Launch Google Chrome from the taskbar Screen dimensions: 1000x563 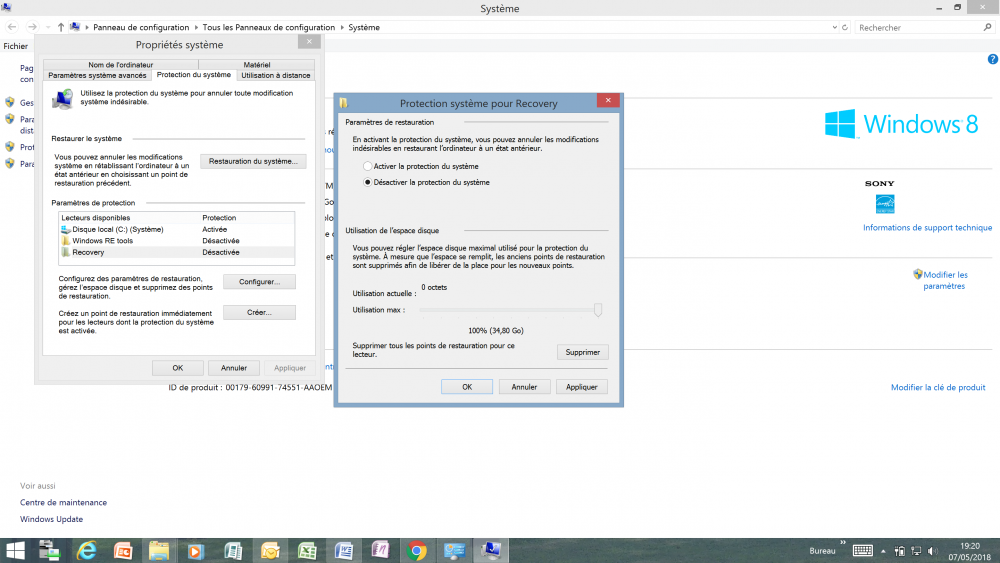tap(417, 550)
